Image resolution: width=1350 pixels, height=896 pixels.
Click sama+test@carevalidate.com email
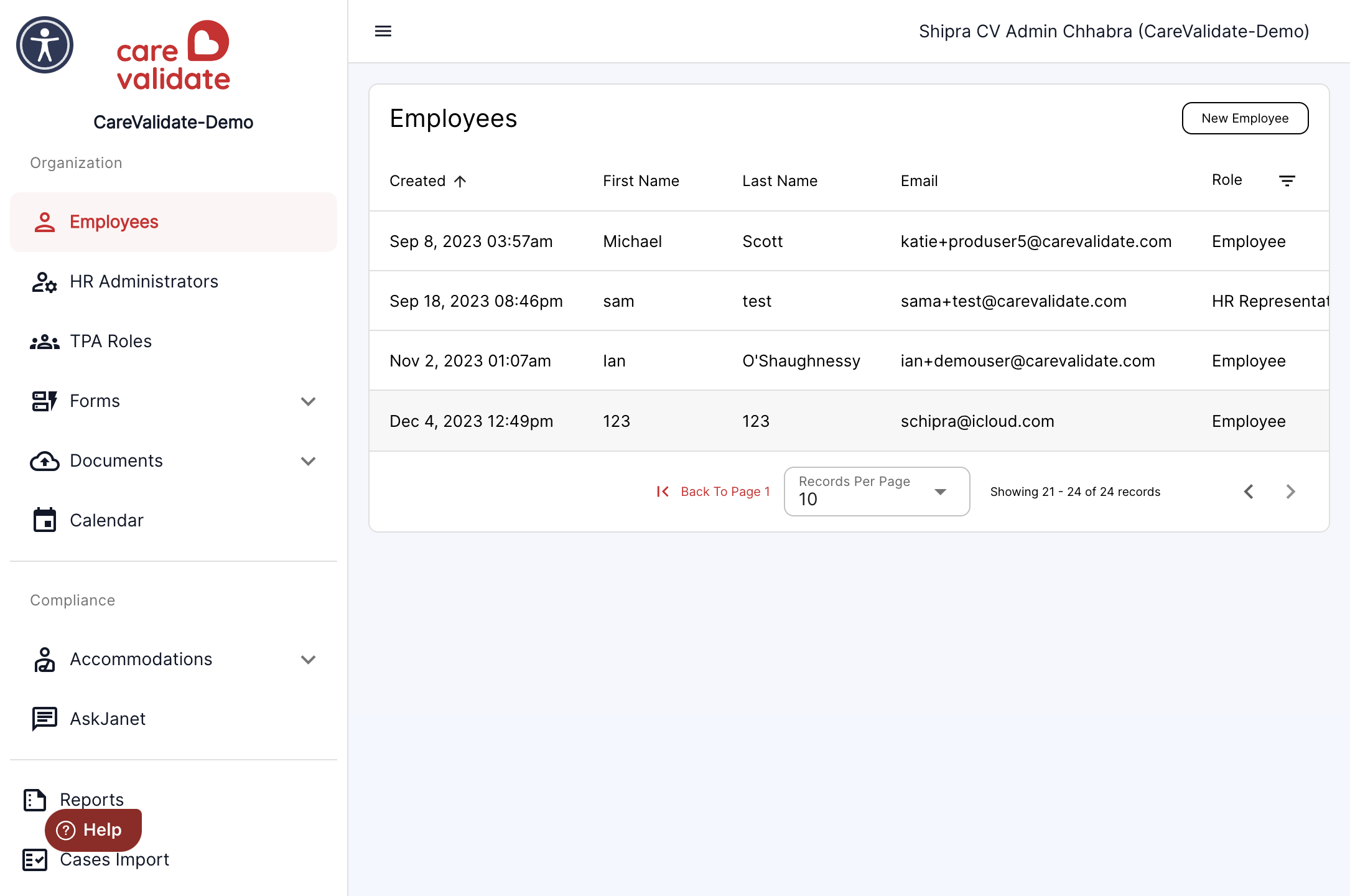click(1013, 301)
